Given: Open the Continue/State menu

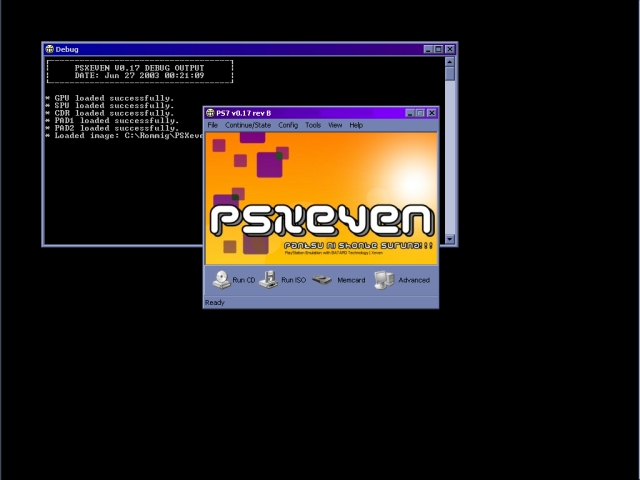Looking at the screenshot, I should click(248, 125).
